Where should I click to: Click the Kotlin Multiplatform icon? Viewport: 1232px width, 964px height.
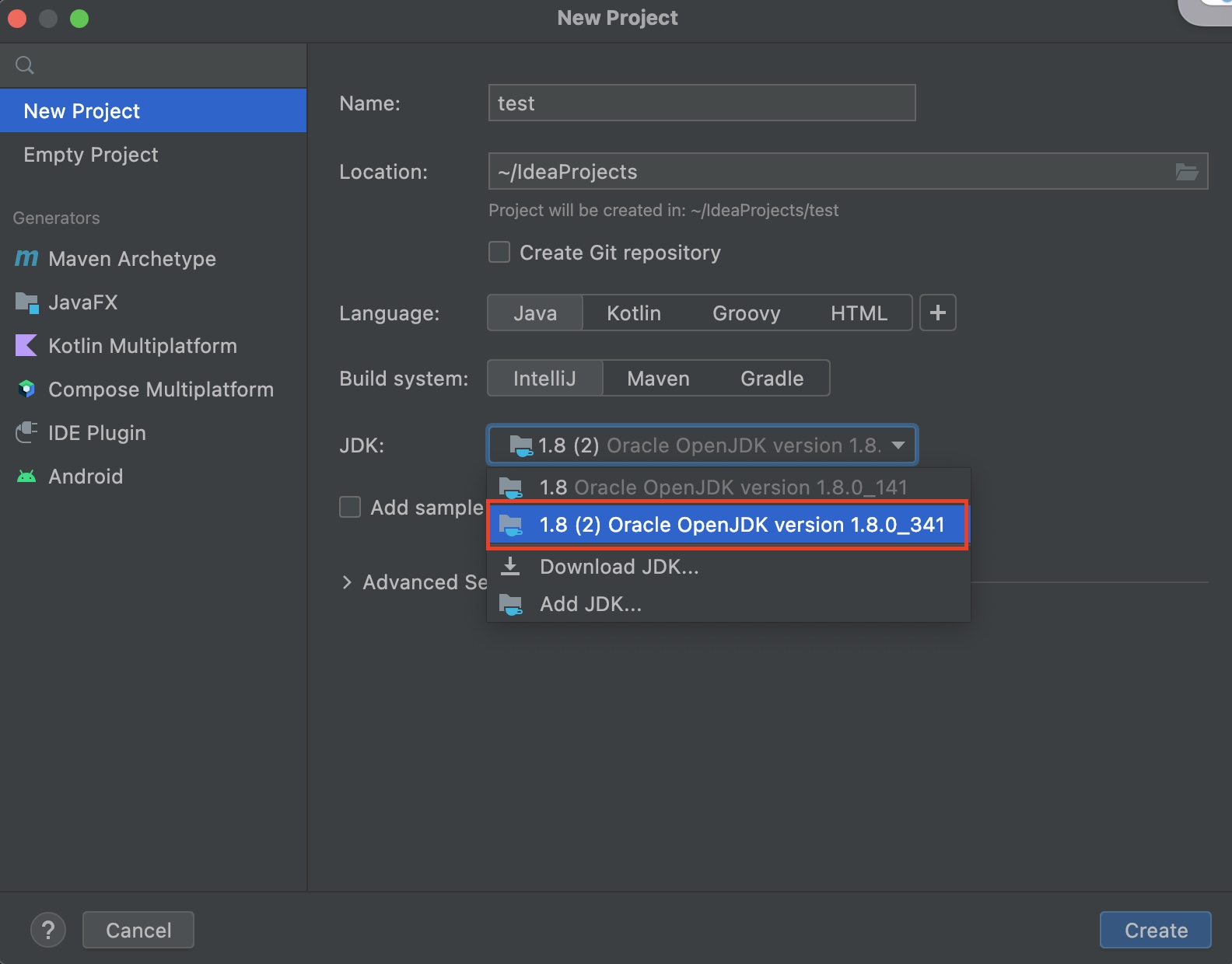coord(26,345)
